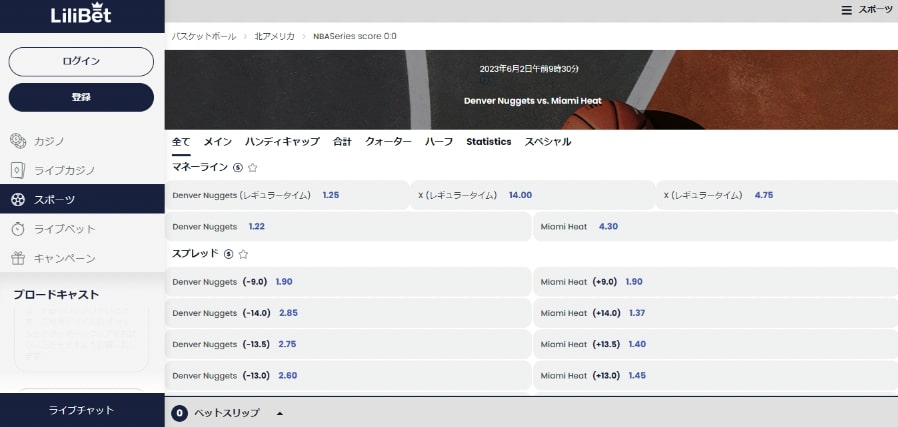
Task: Click the 登録 register button
Action: click(81, 97)
